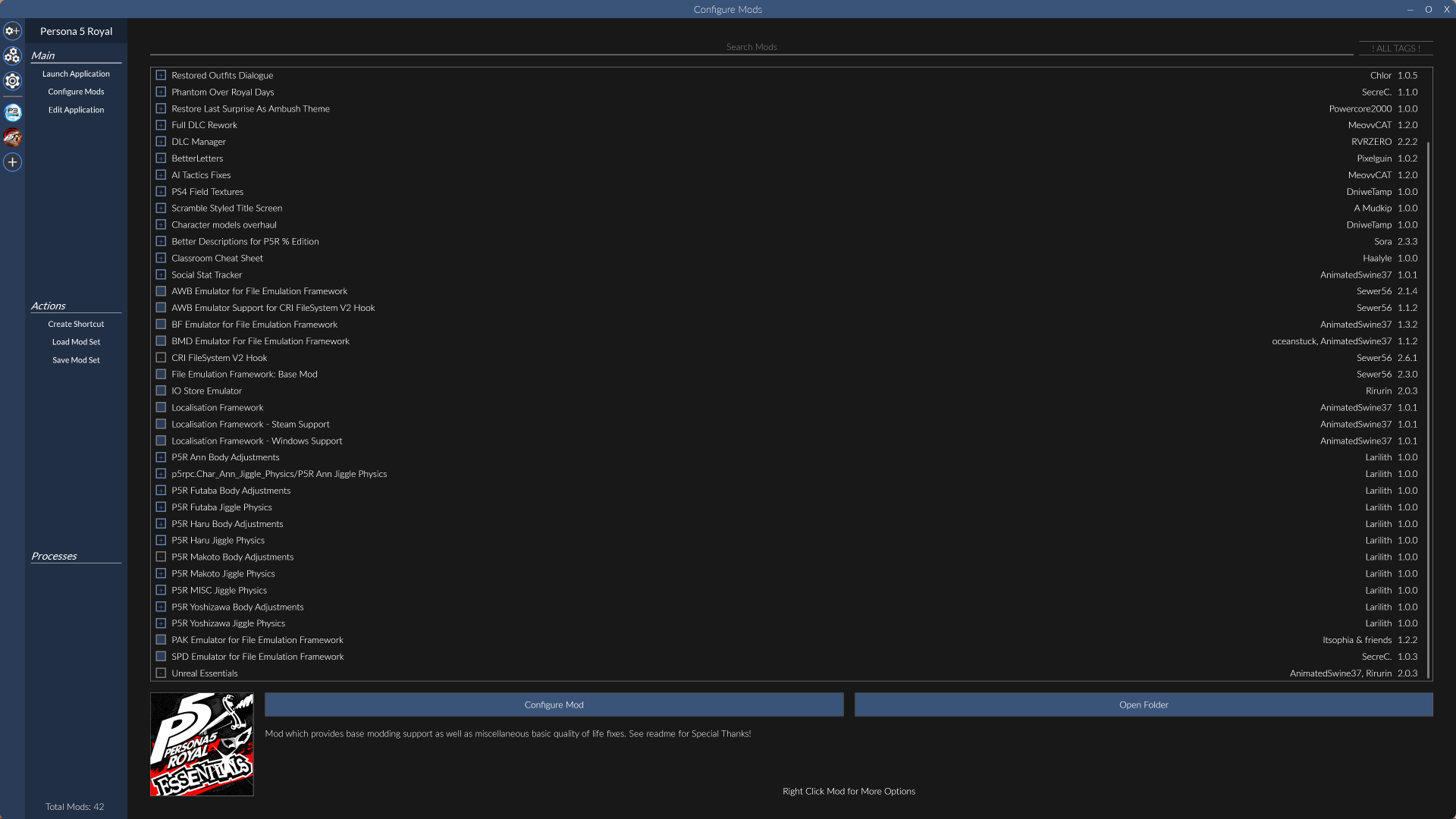
Task: Choose Save Mod Set under Actions
Action: tap(76, 360)
